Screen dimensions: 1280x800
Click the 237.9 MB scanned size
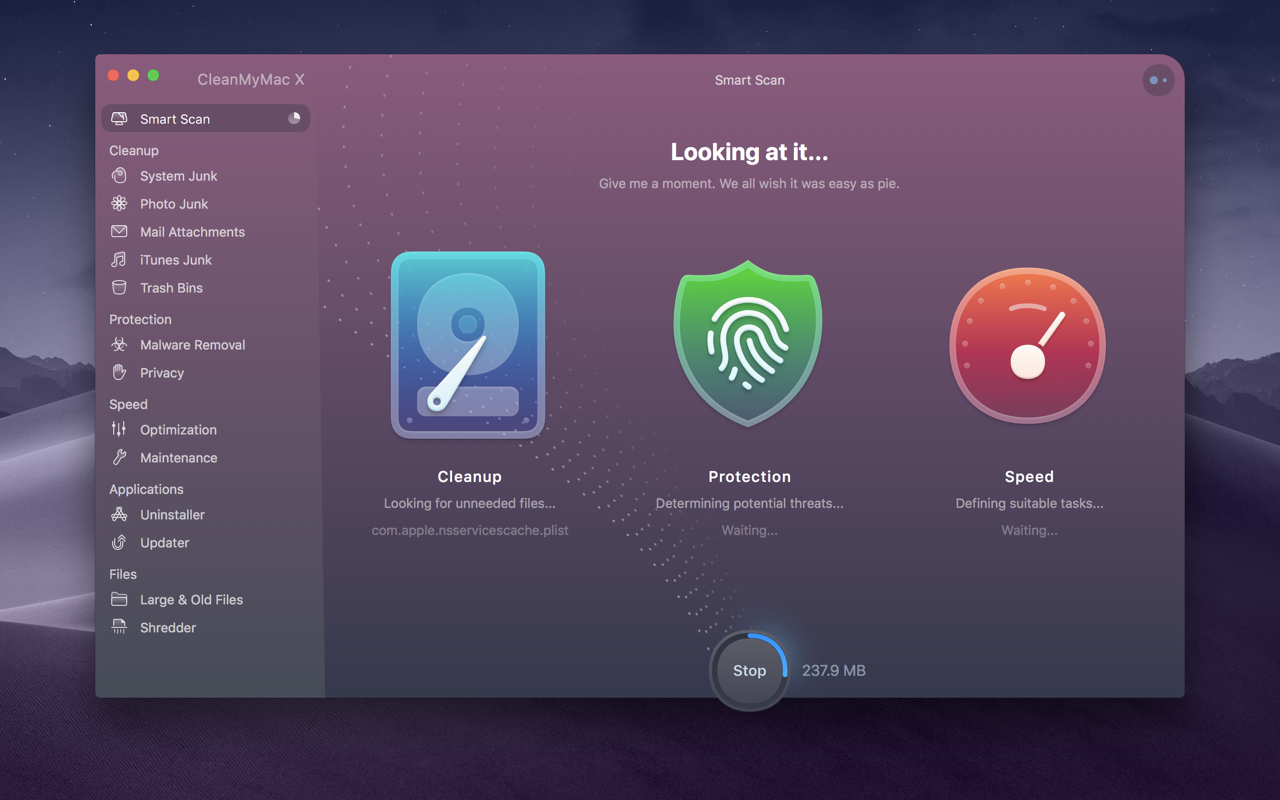point(834,671)
